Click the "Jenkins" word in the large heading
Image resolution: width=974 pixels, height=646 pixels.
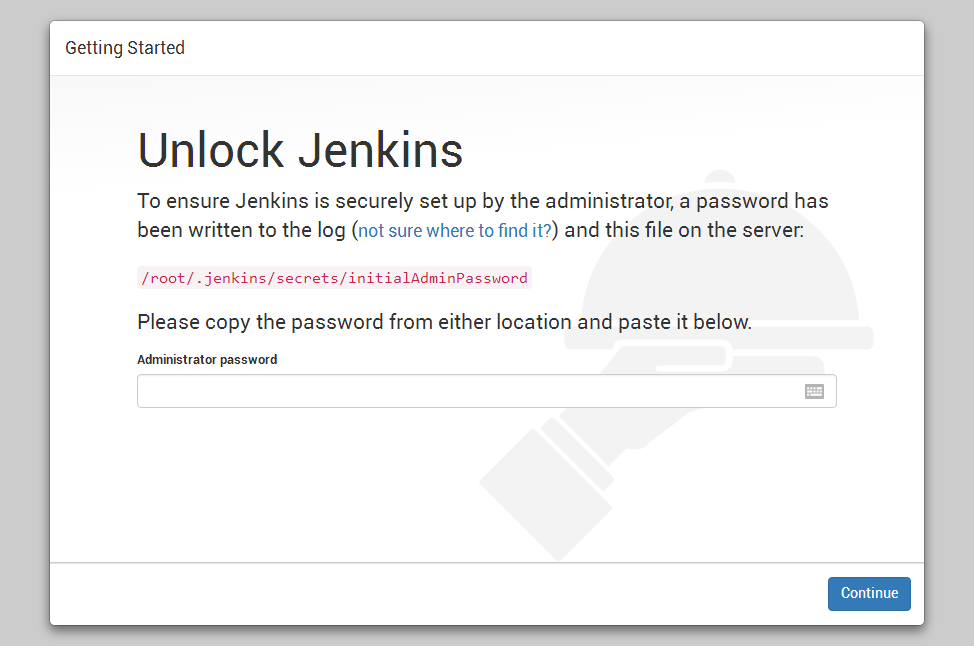[x=381, y=150]
